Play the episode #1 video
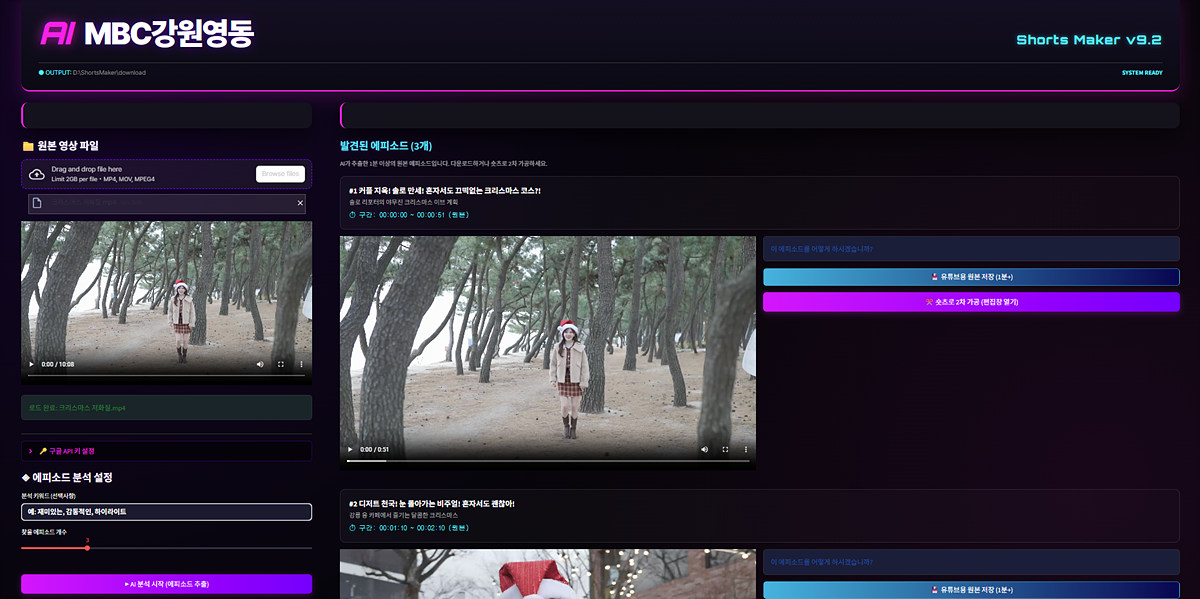Screen dimensions: 1200x599 pyautogui.click(x=350, y=450)
